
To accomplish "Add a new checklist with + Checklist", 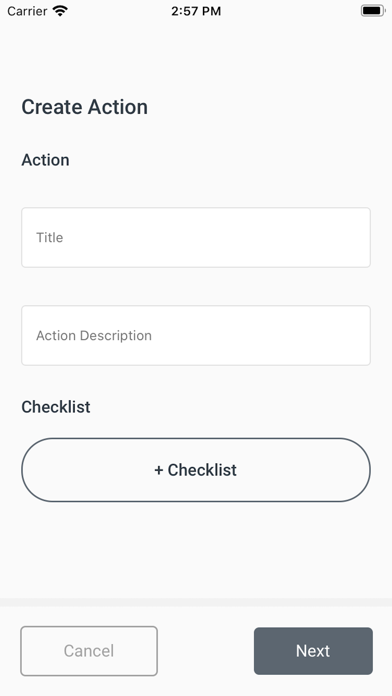I will pos(196,470).
